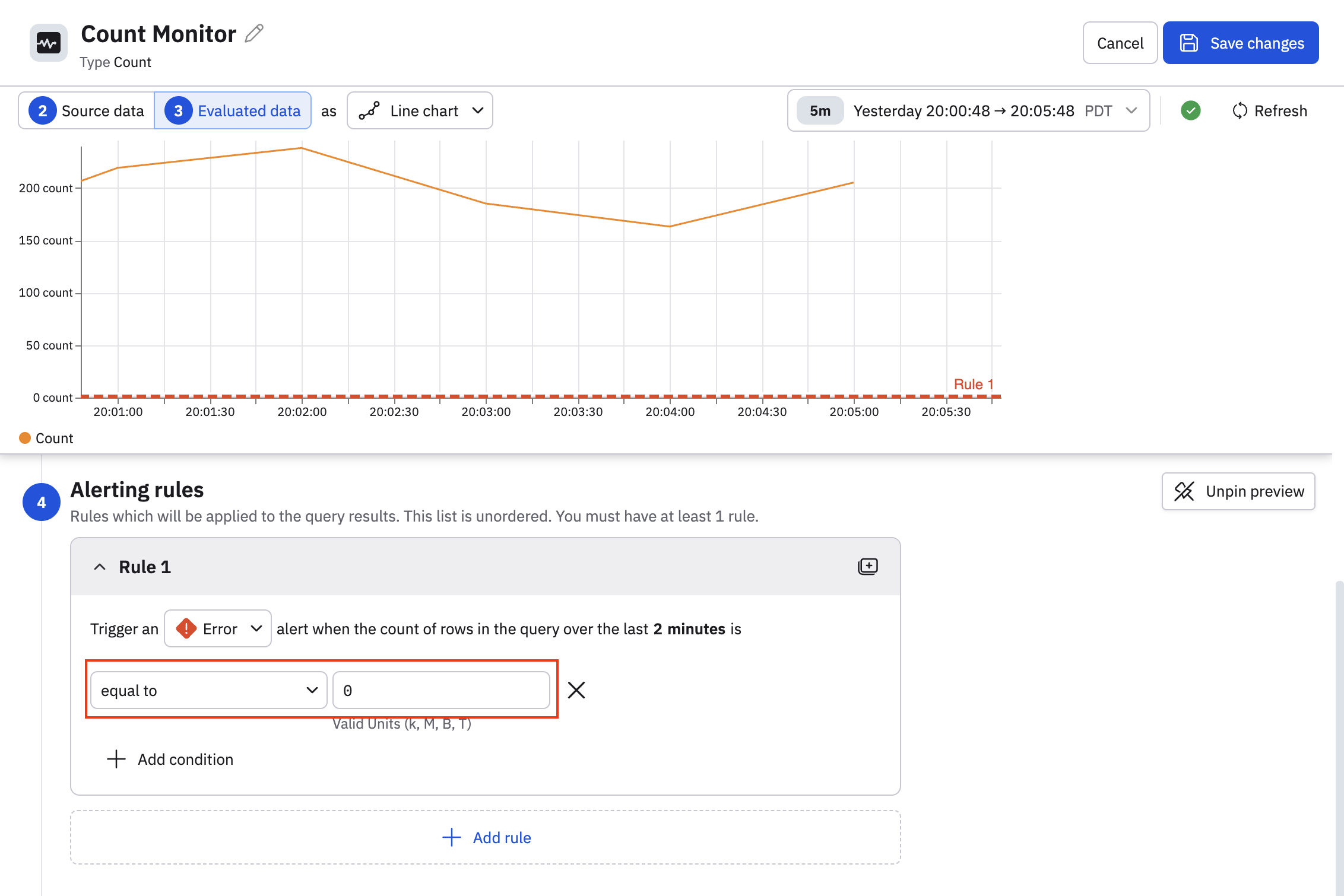Screen dimensions: 1344x896
Task: Click the plus icon beside Add condition
Action: click(116, 759)
